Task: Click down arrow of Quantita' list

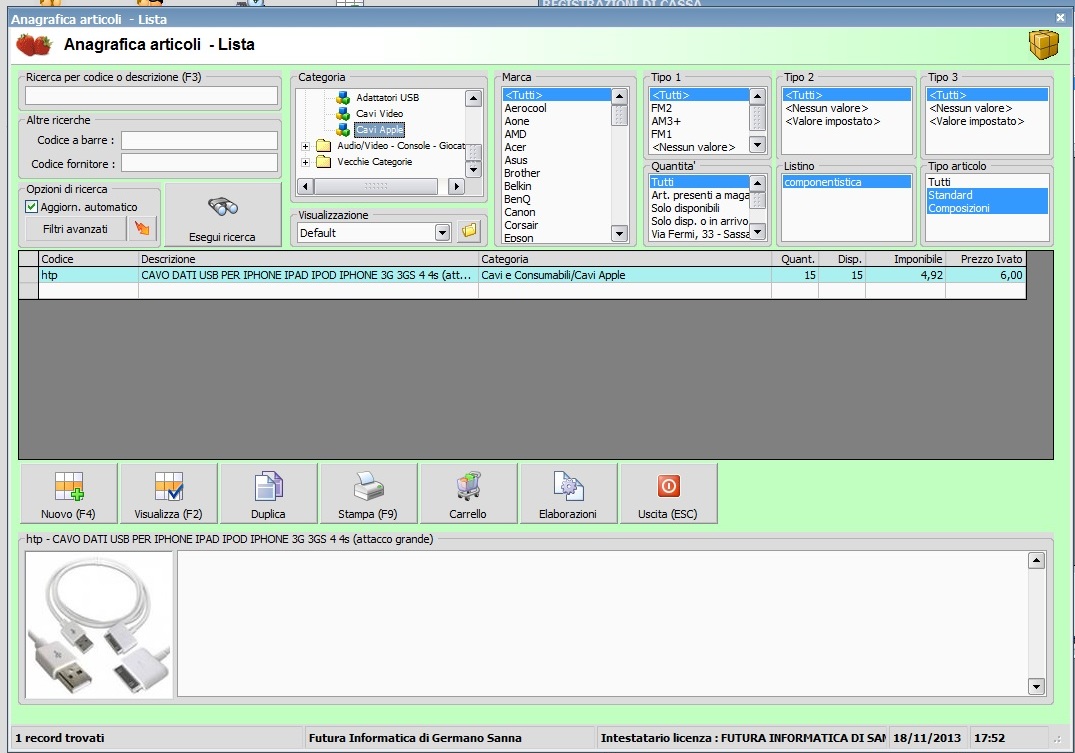Action: coord(758,232)
